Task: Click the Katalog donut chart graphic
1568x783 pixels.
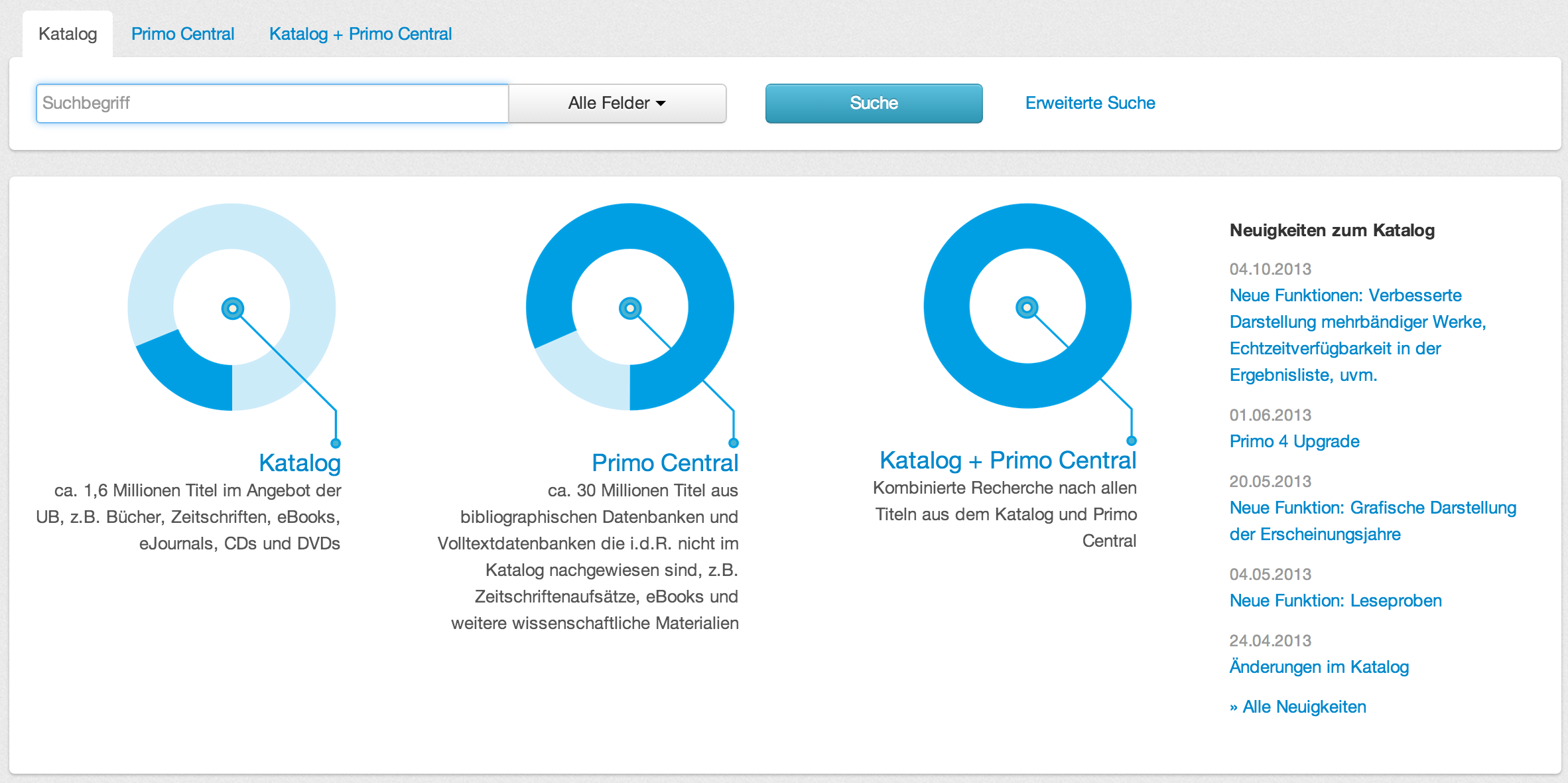Action: pyautogui.click(x=231, y=307)
